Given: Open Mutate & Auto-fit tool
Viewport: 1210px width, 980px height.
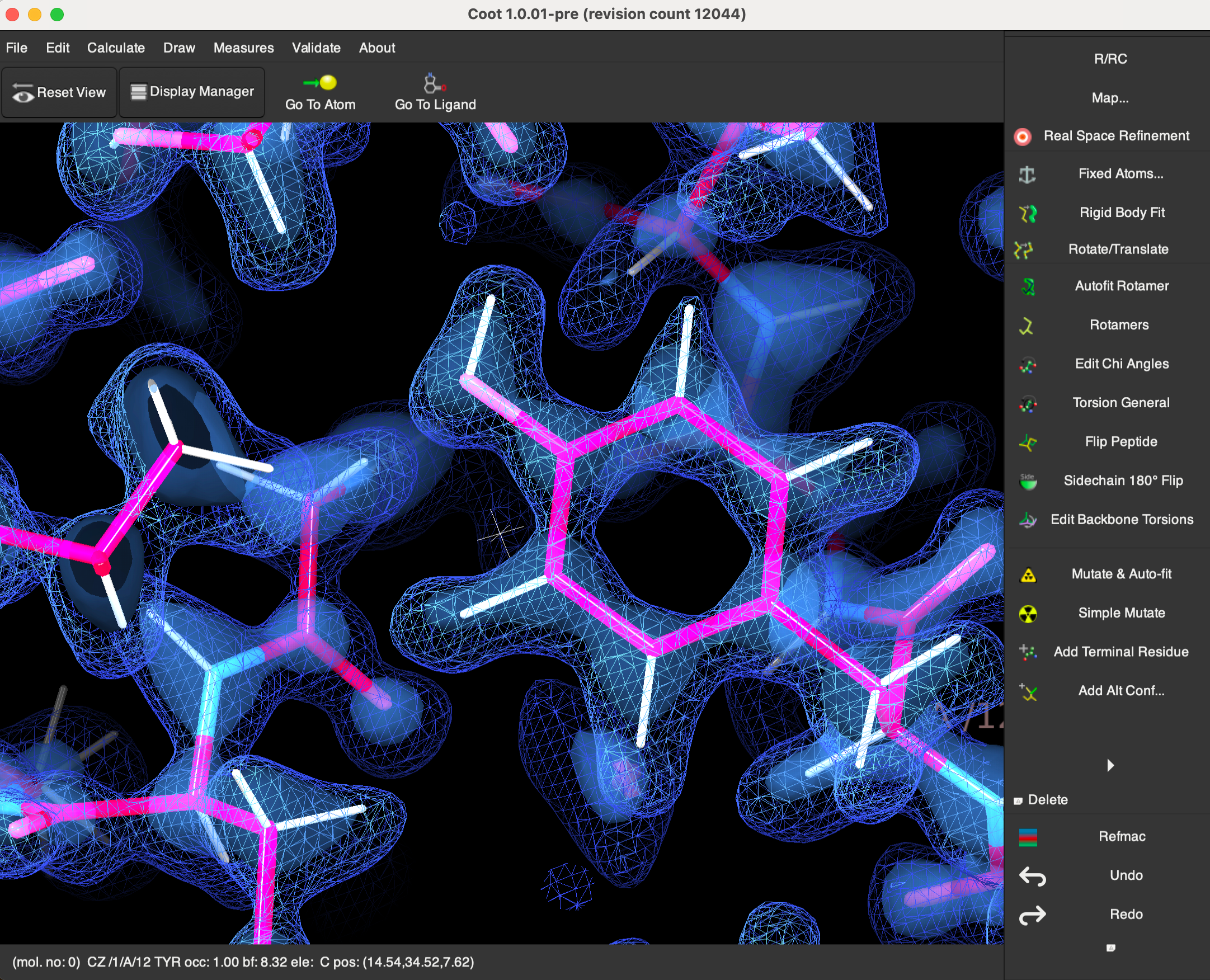Looking at the screenshot, I should point(1121,574).
